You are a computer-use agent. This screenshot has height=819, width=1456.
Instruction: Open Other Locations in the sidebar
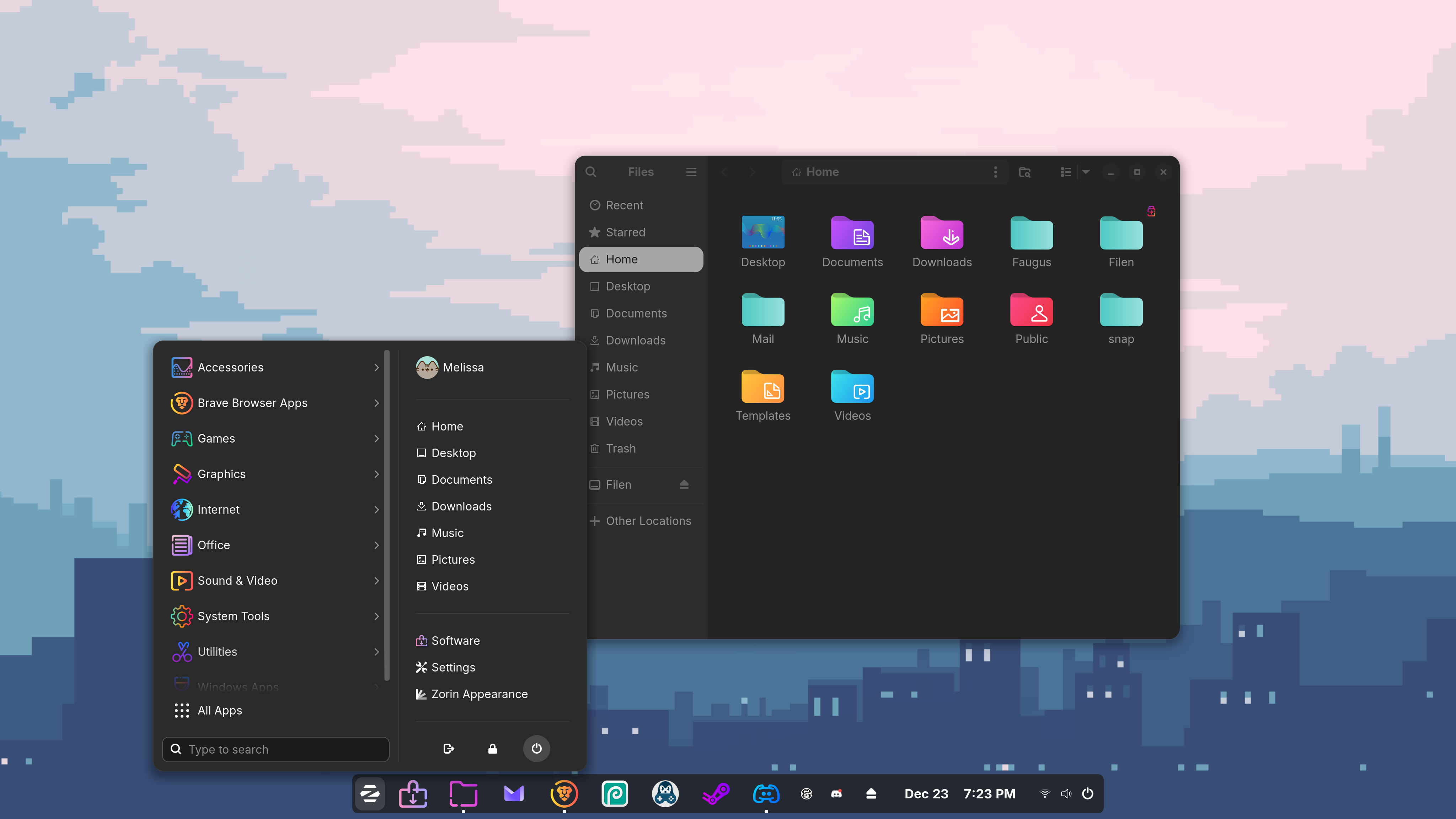(648, 520)
